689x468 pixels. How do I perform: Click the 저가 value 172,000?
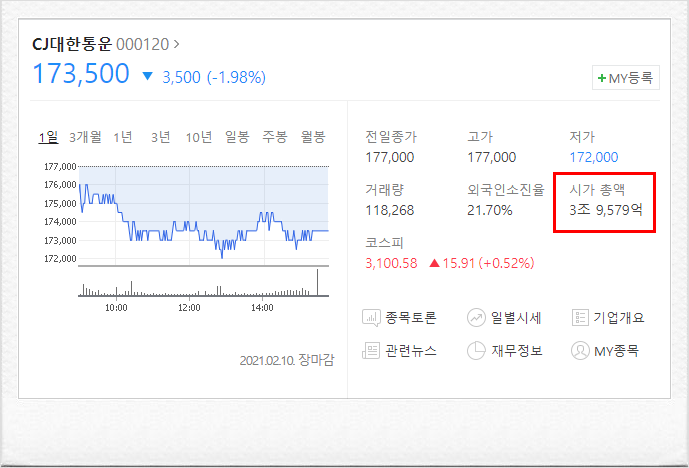coord(594,157)
